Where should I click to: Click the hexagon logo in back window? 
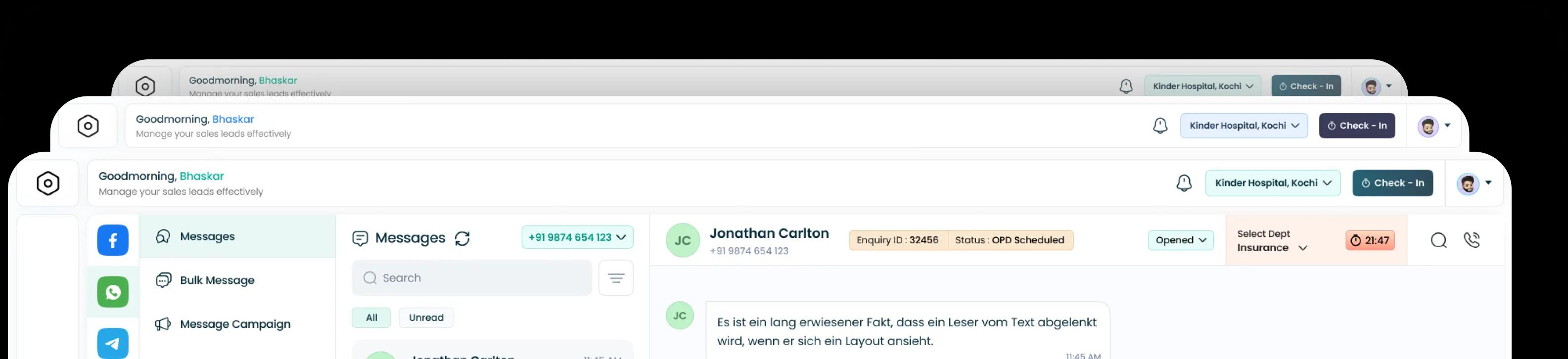click(145, 87)
